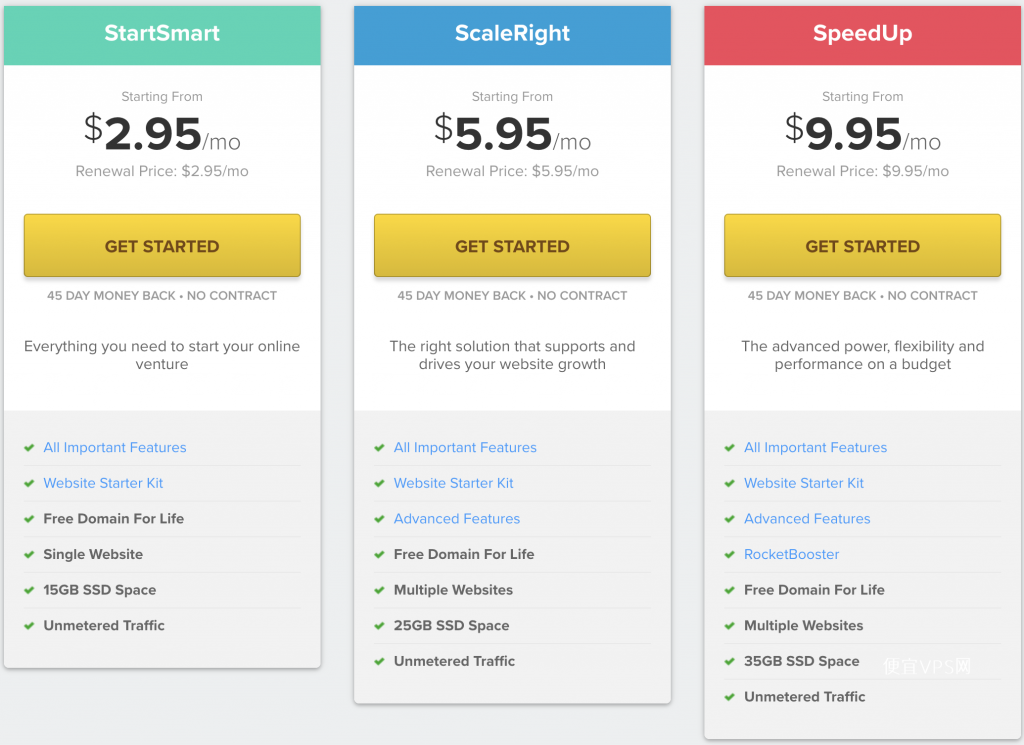Viewport: 1024px width, 745px height.
Task: Click checkmark icon beside Single Website
Action: pyautogui.click(x=29, y=555)
